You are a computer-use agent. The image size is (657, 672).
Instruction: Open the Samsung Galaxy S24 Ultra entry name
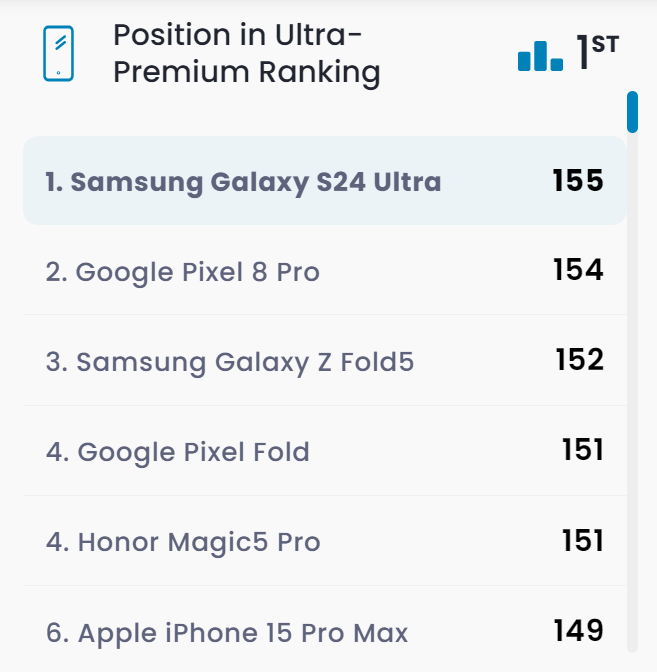(243, 182)
